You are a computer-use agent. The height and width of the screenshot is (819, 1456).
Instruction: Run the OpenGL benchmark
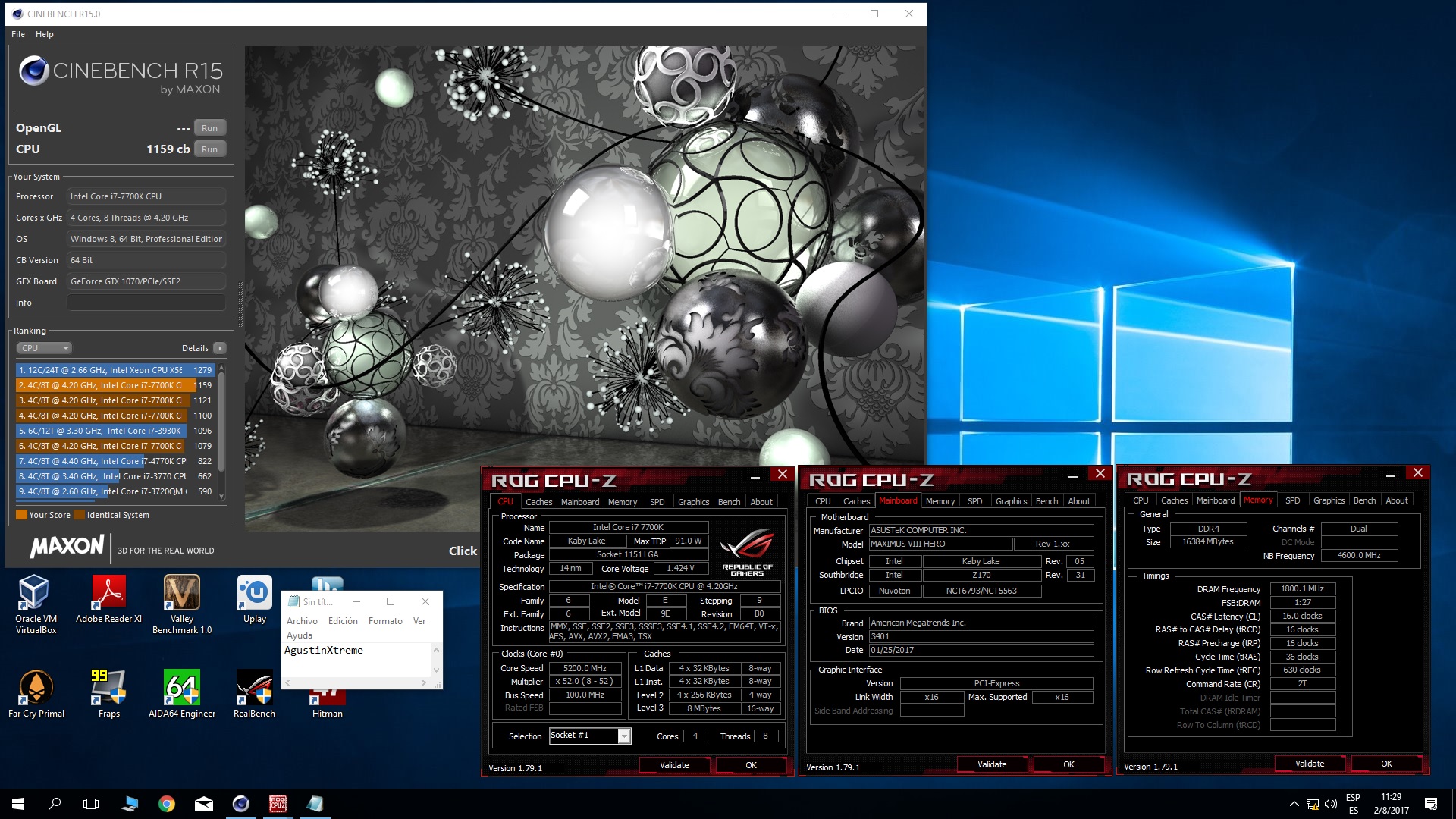click(209, 128)
